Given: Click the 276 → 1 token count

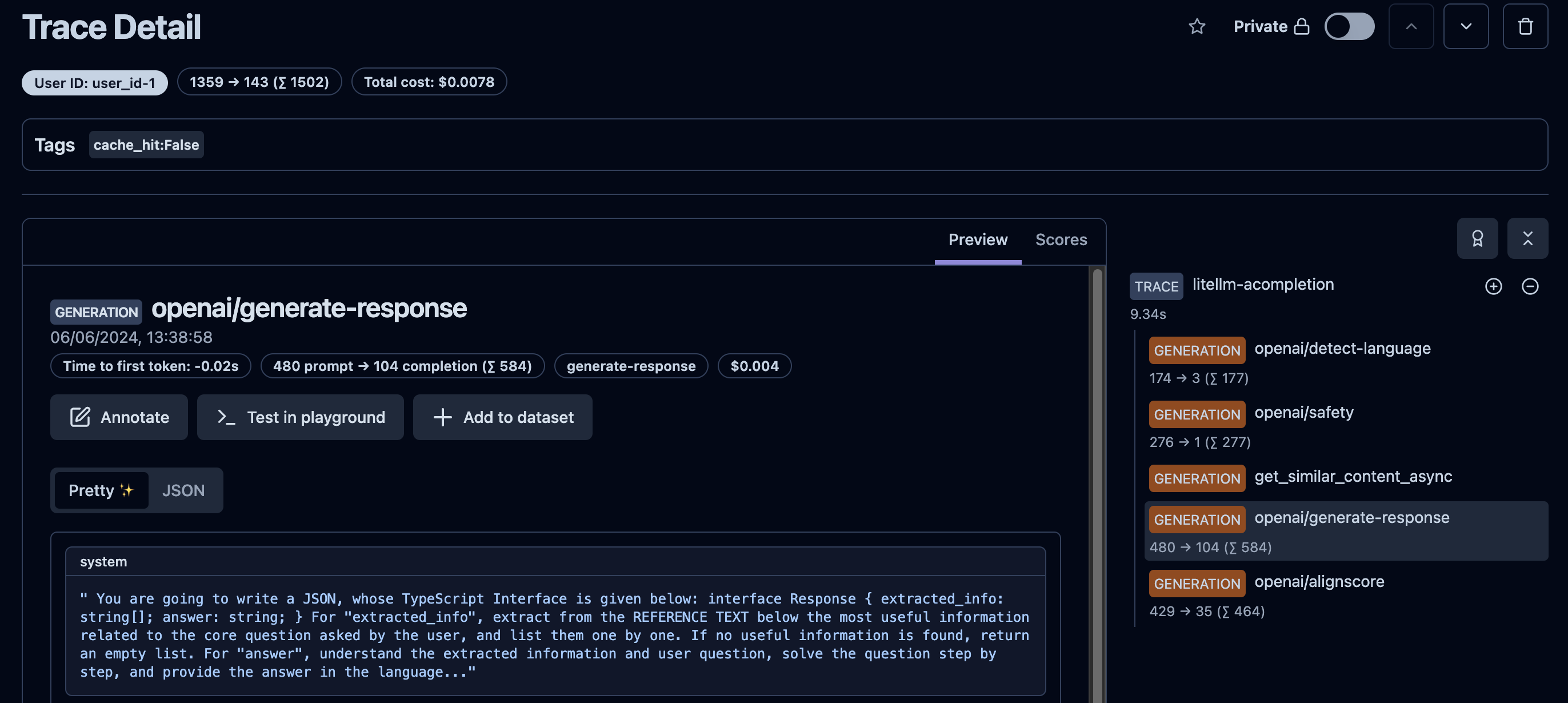Looking at the screenshot, I should (x=1199, y=442).
